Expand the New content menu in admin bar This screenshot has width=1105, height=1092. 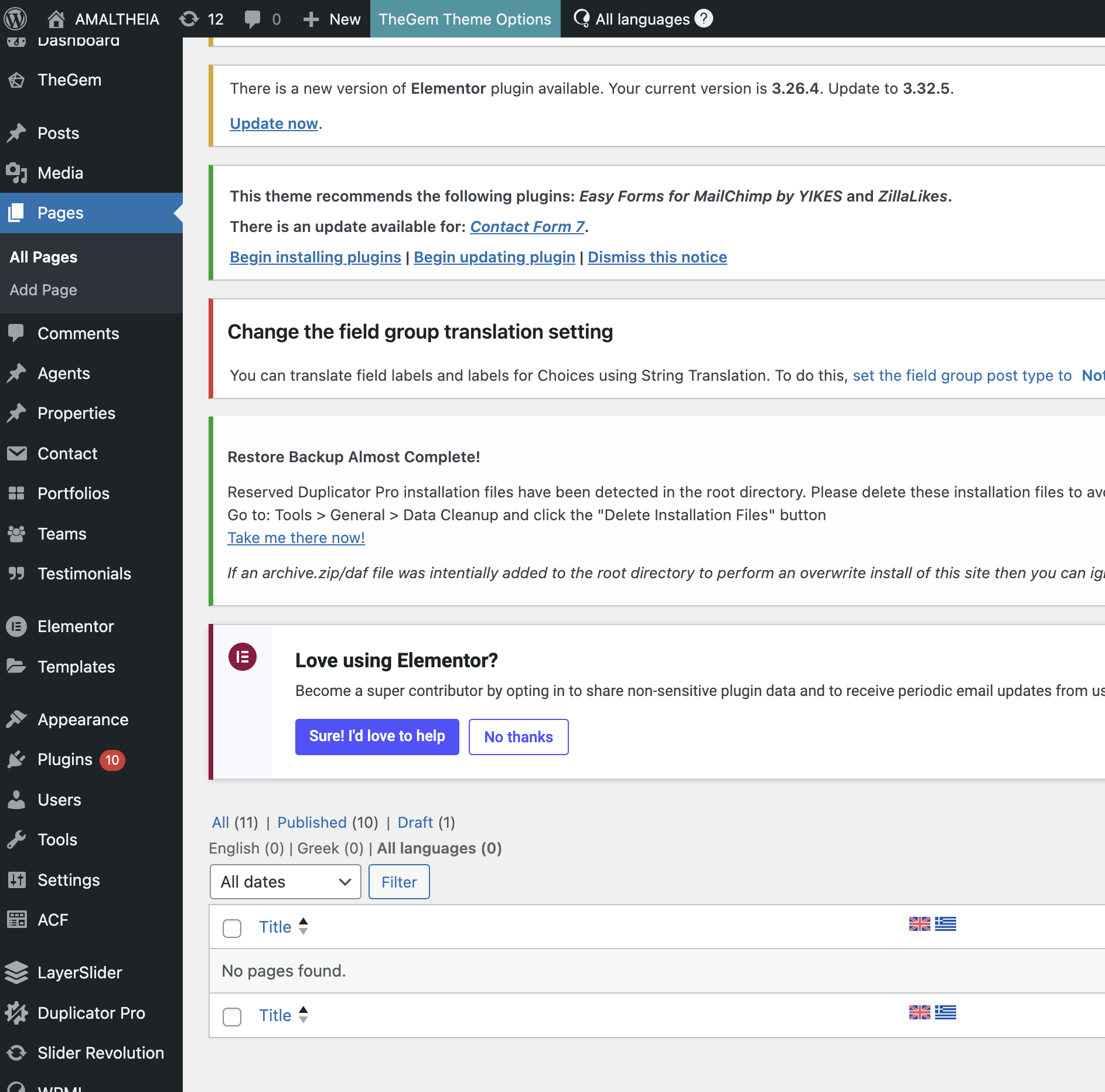[x=332, y=19]
